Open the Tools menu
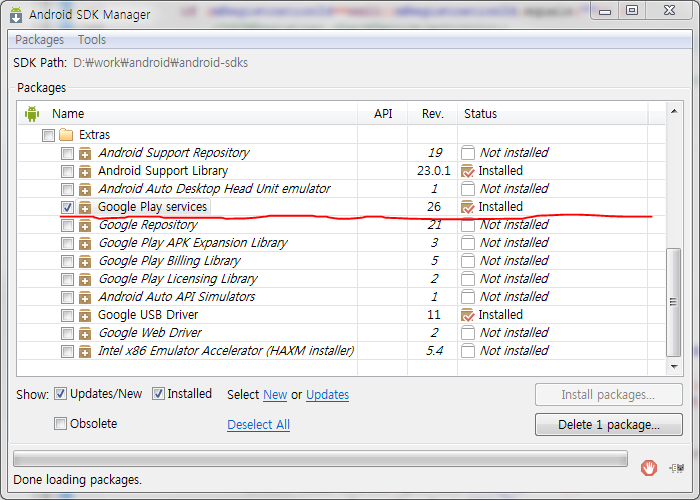 click(x=92, y=40)
